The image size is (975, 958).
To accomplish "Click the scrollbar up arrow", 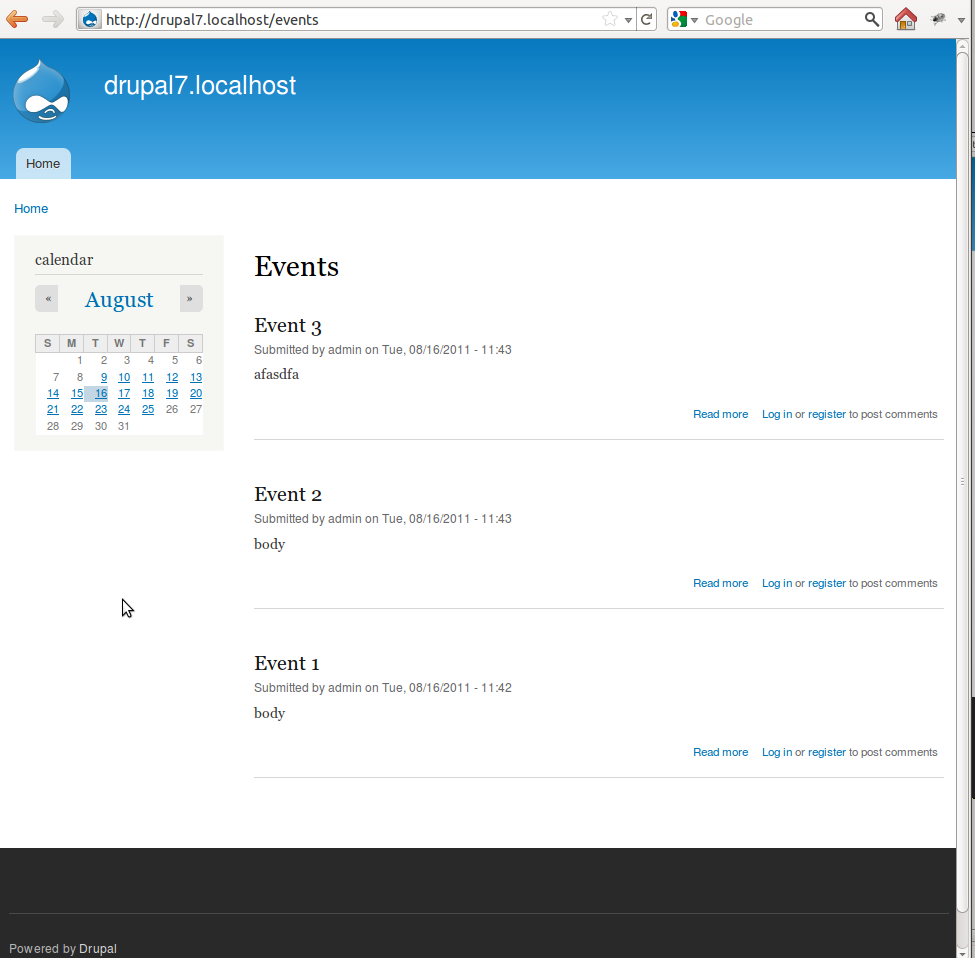I will [x=962, y=45].
